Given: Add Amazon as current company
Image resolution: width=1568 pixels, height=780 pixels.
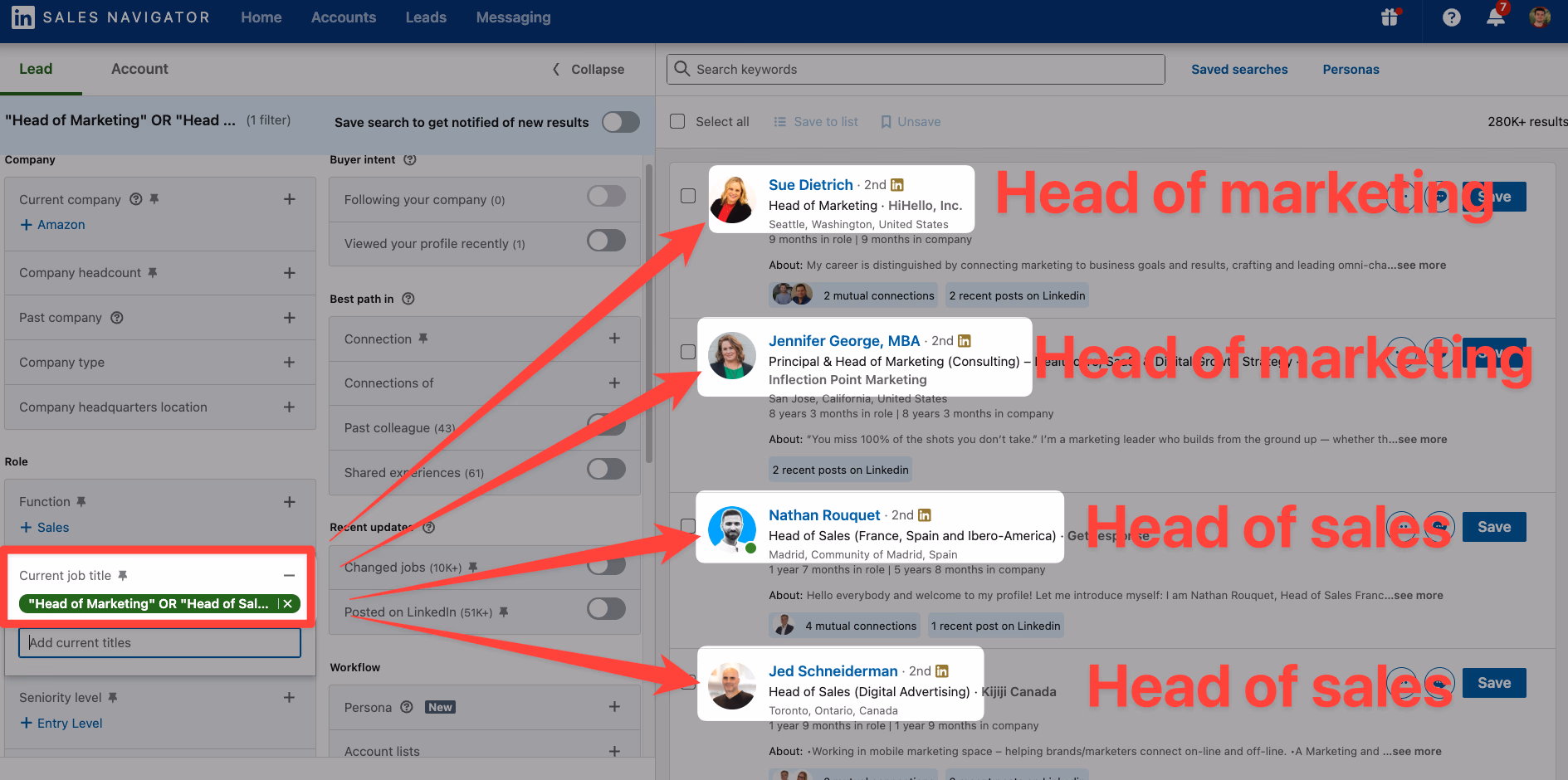Looking at the screenshot, I should click(x=52, y=224).
